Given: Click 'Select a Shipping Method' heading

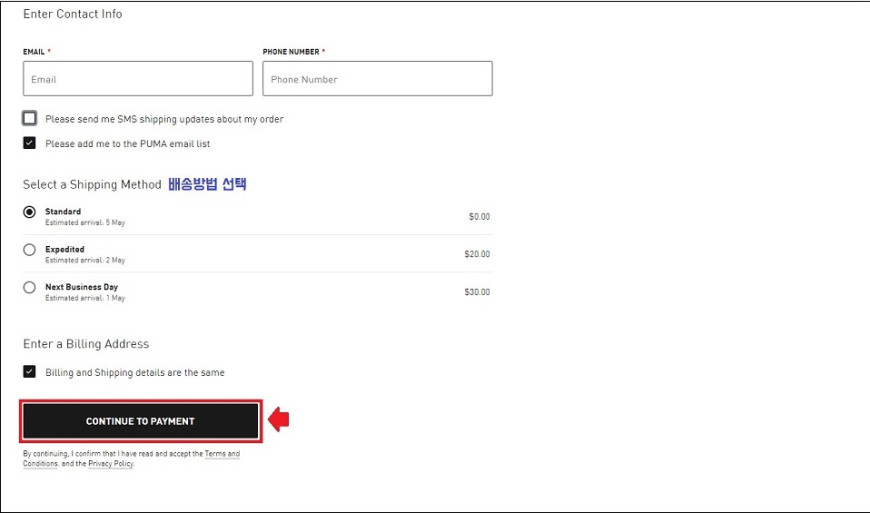Looking at the screenshot, I should coord(92,185).
